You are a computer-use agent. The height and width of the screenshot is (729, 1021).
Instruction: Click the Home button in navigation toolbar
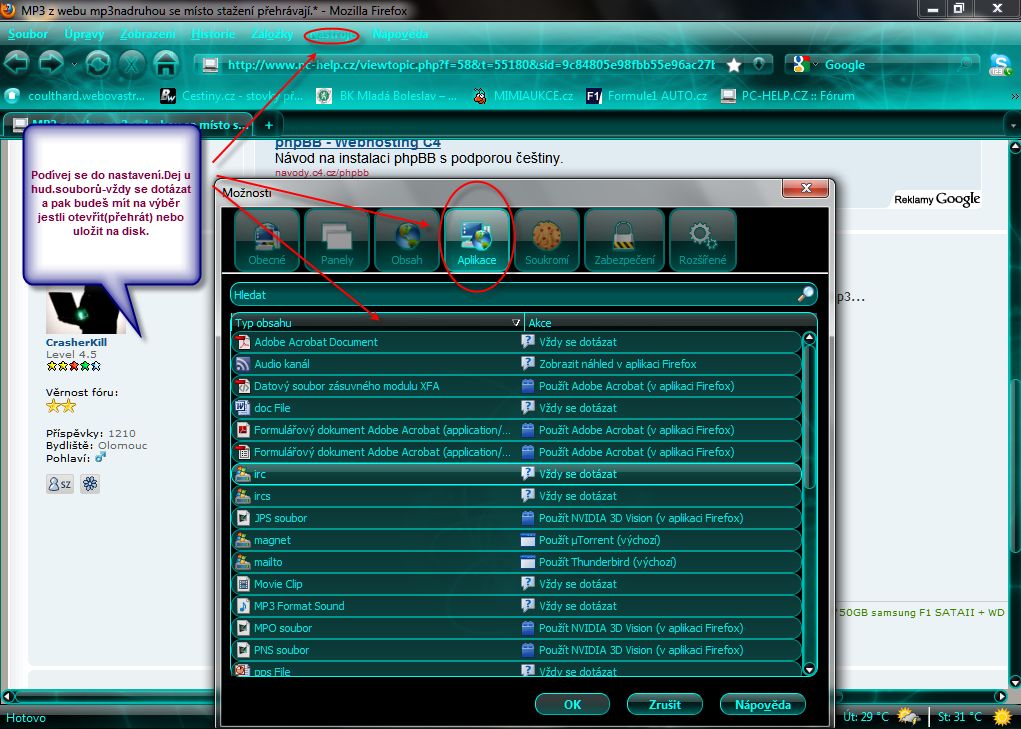(x=165, y=64)
